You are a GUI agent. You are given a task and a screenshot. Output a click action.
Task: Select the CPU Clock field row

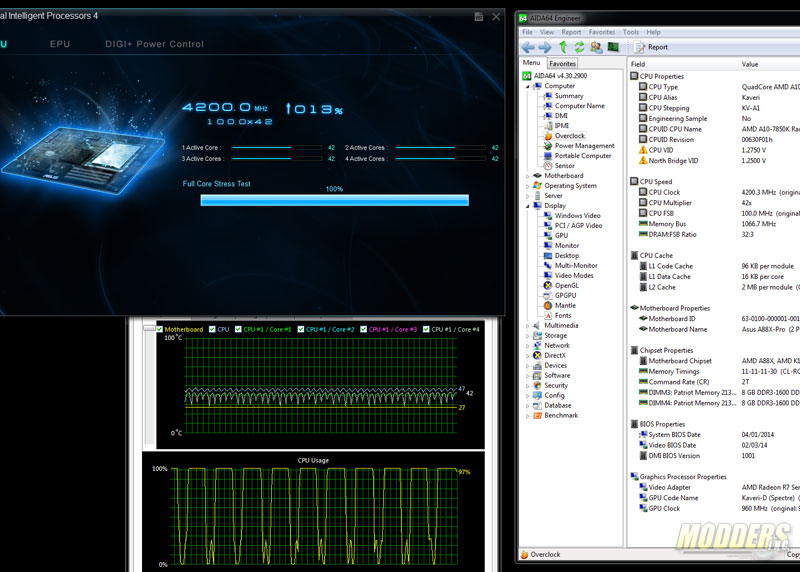[x=719, y=192]
